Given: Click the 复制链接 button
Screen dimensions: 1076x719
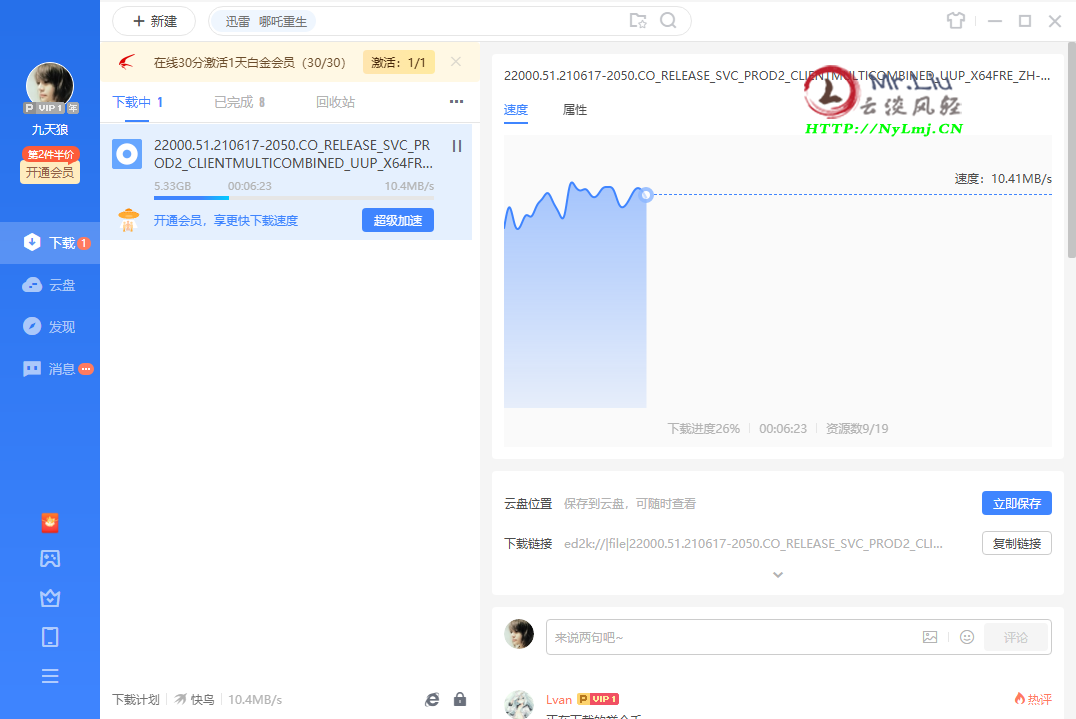Looking at the screenshot, I should [1017, 543].
